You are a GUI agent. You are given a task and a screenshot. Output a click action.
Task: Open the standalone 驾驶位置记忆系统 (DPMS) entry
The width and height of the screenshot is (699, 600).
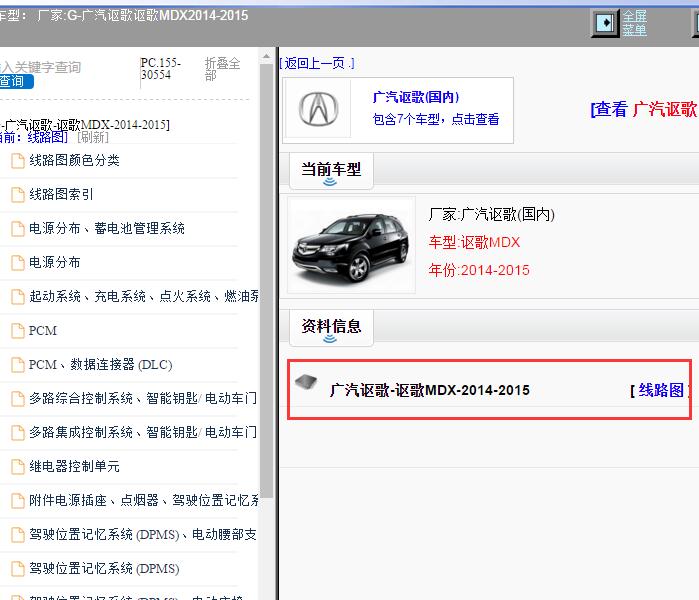(104, 569)
